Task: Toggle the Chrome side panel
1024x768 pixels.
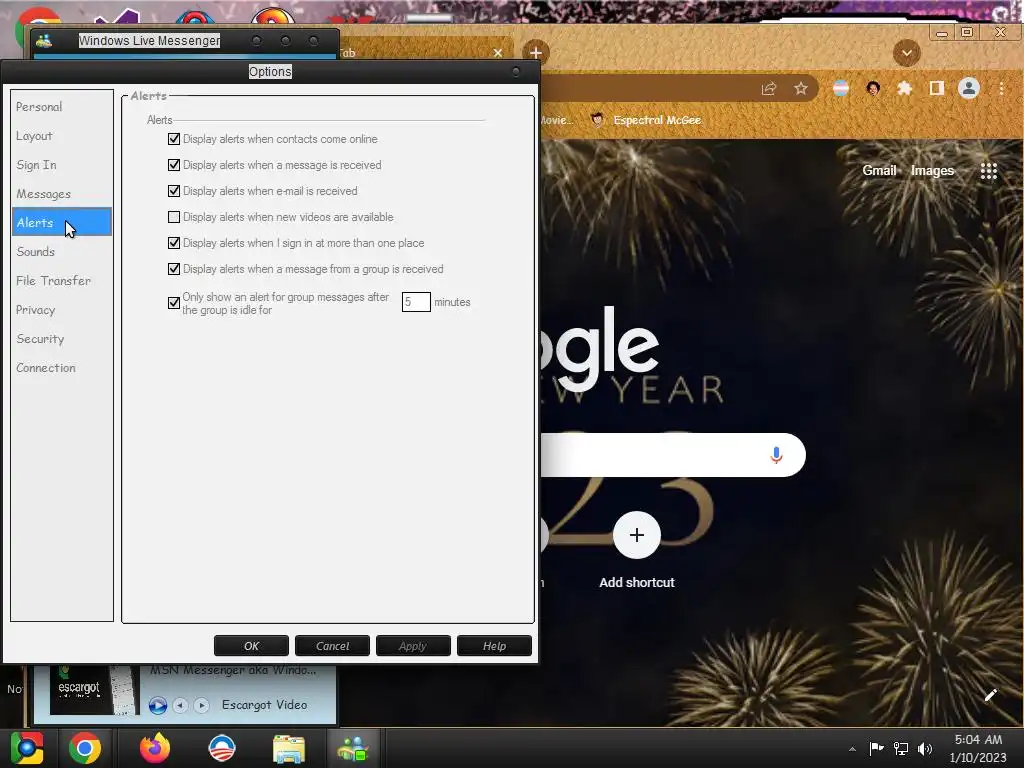Action: point(936,88)
